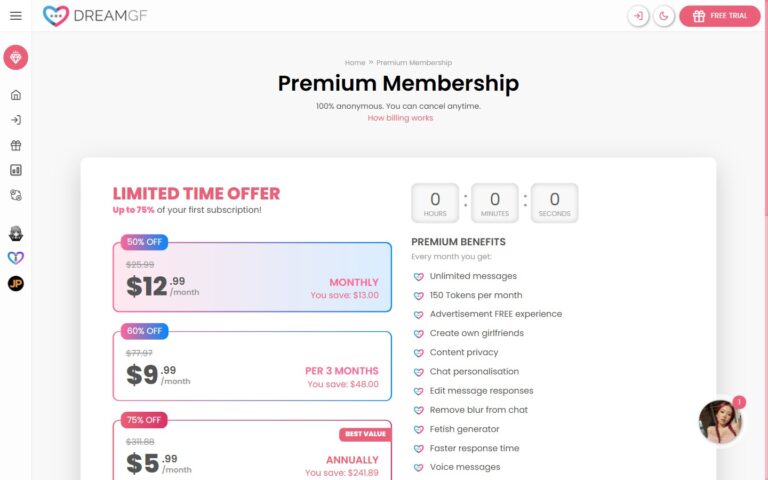Viewport: 768px width, 480px height.
Task: Click the cookie settings sidebar icon
Action: tap(15, 195)
